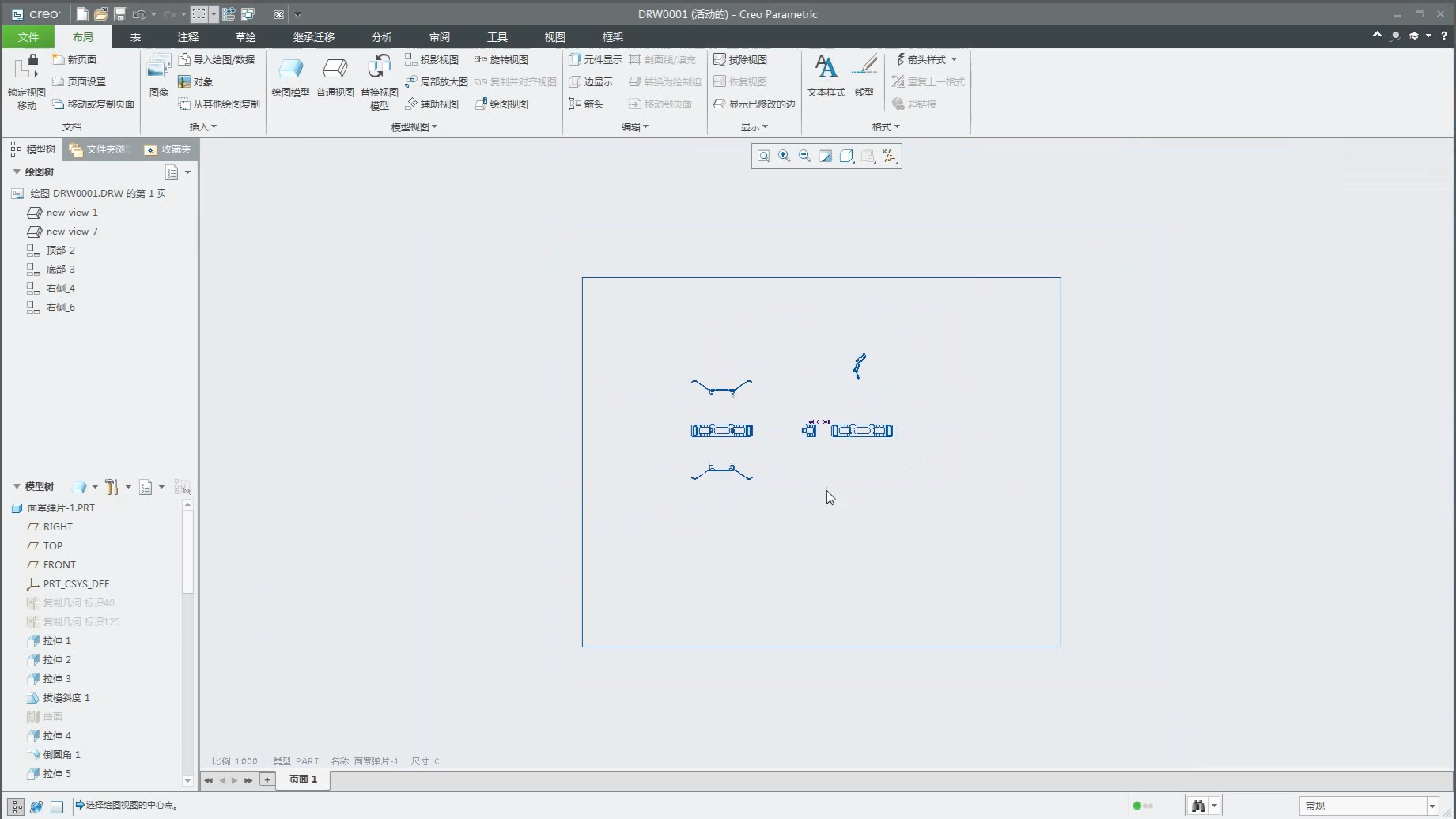Toggle the full screen icon in status bar
The height and width of the screenshot is (819, 1456).
[x=57, y=806]
